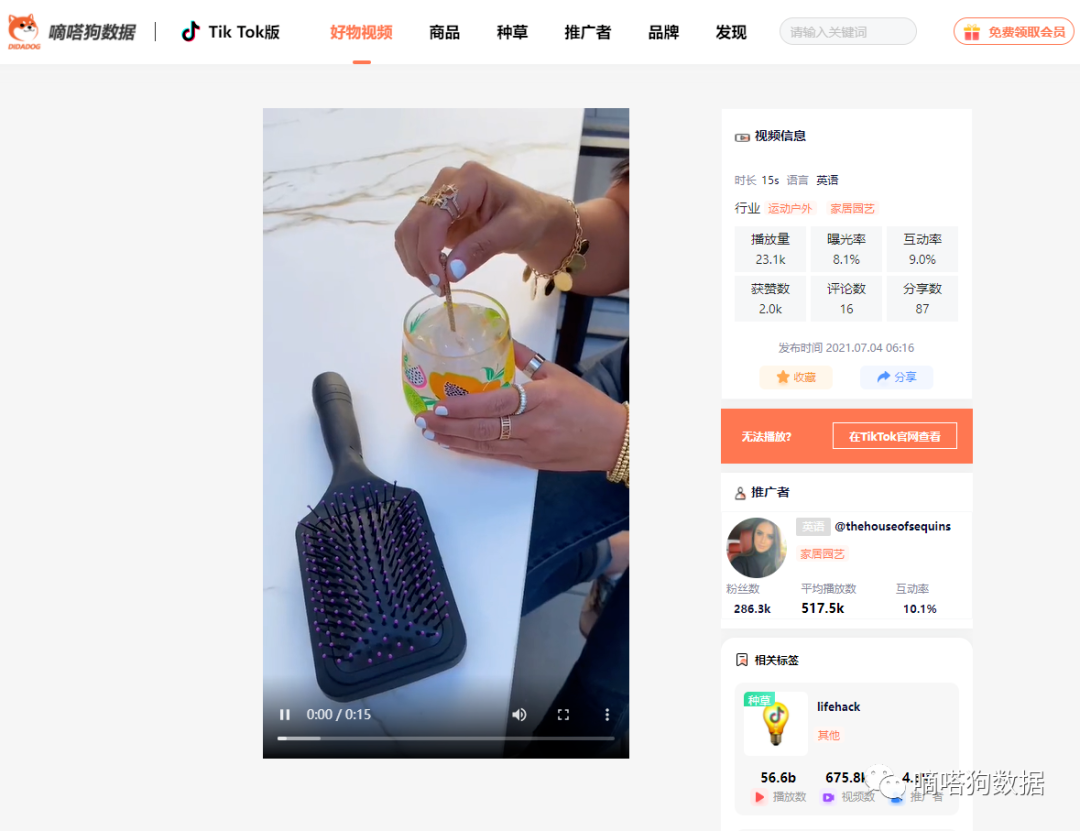Click the TikTok logo icon in header
Screen dimensions: 1080x831
coord(190,32)
